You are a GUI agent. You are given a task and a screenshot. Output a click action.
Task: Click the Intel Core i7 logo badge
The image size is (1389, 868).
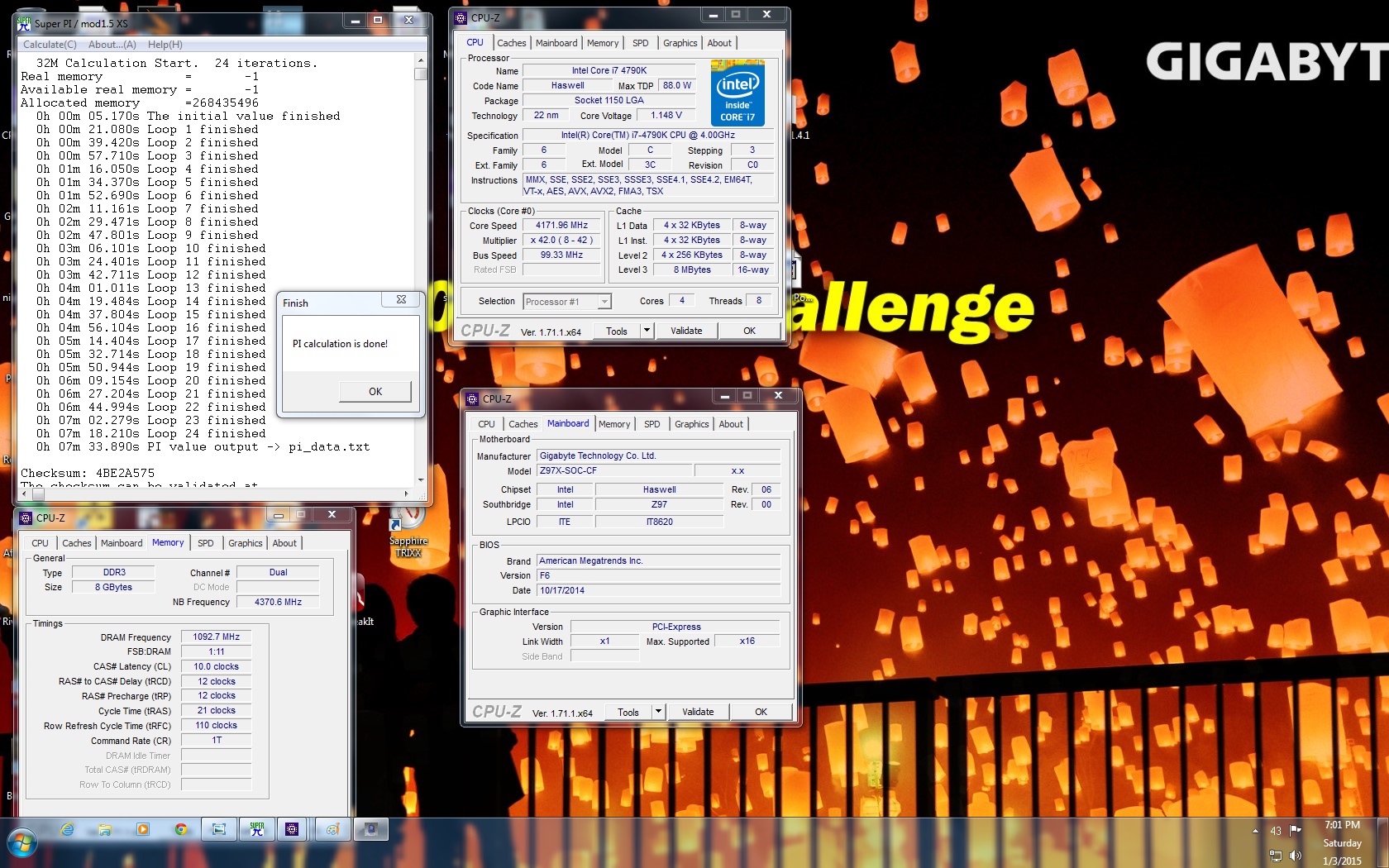coord(738,93)
